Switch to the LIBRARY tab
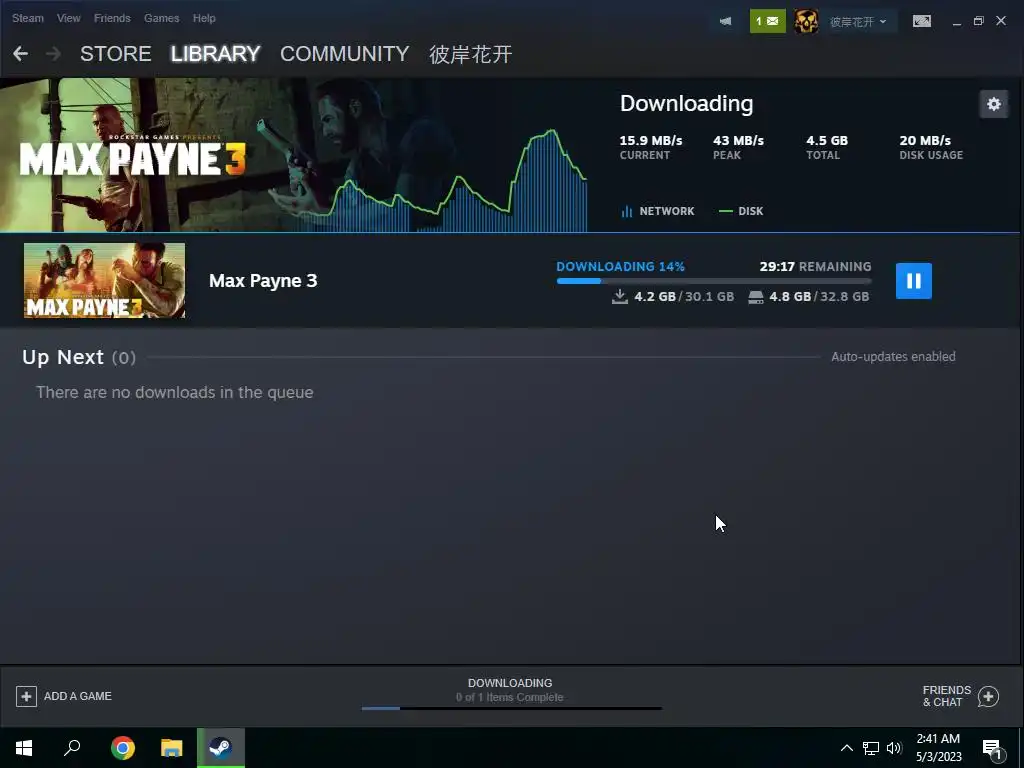This screenshot has width=1024, height=768. (216, 54)
